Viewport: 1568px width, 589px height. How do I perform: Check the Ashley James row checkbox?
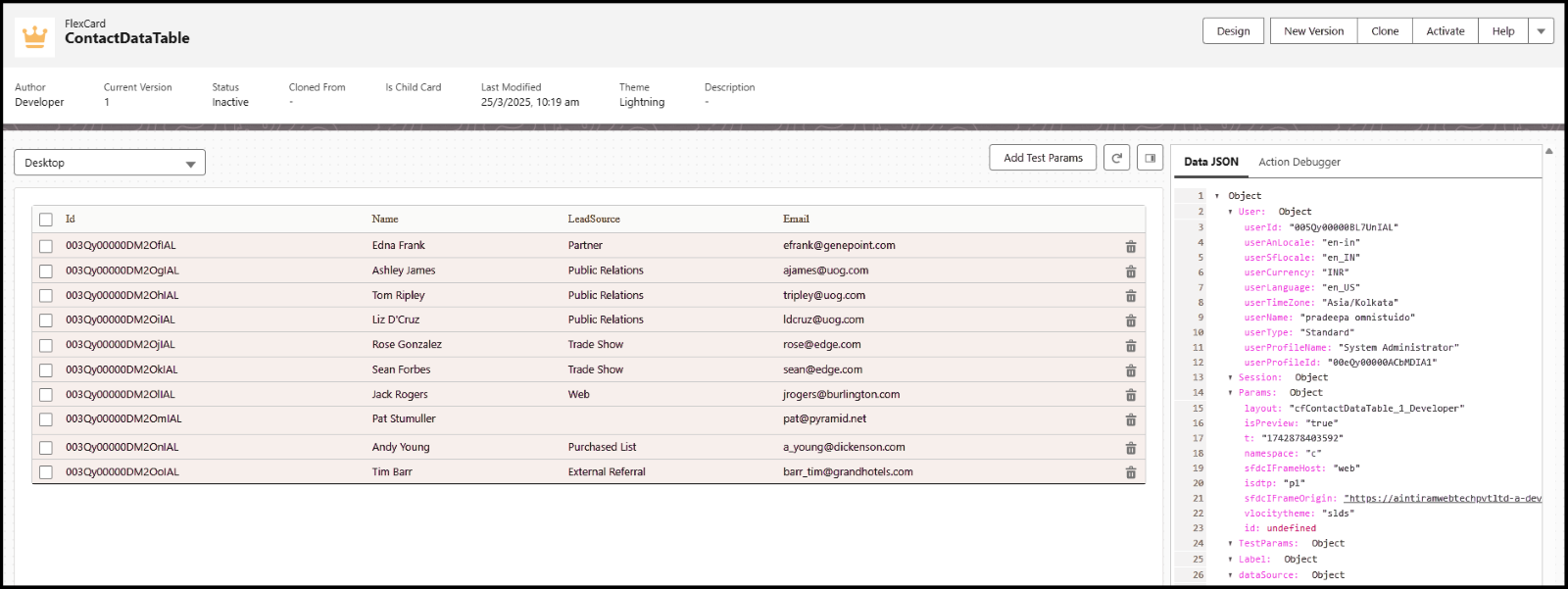(46, 271)
